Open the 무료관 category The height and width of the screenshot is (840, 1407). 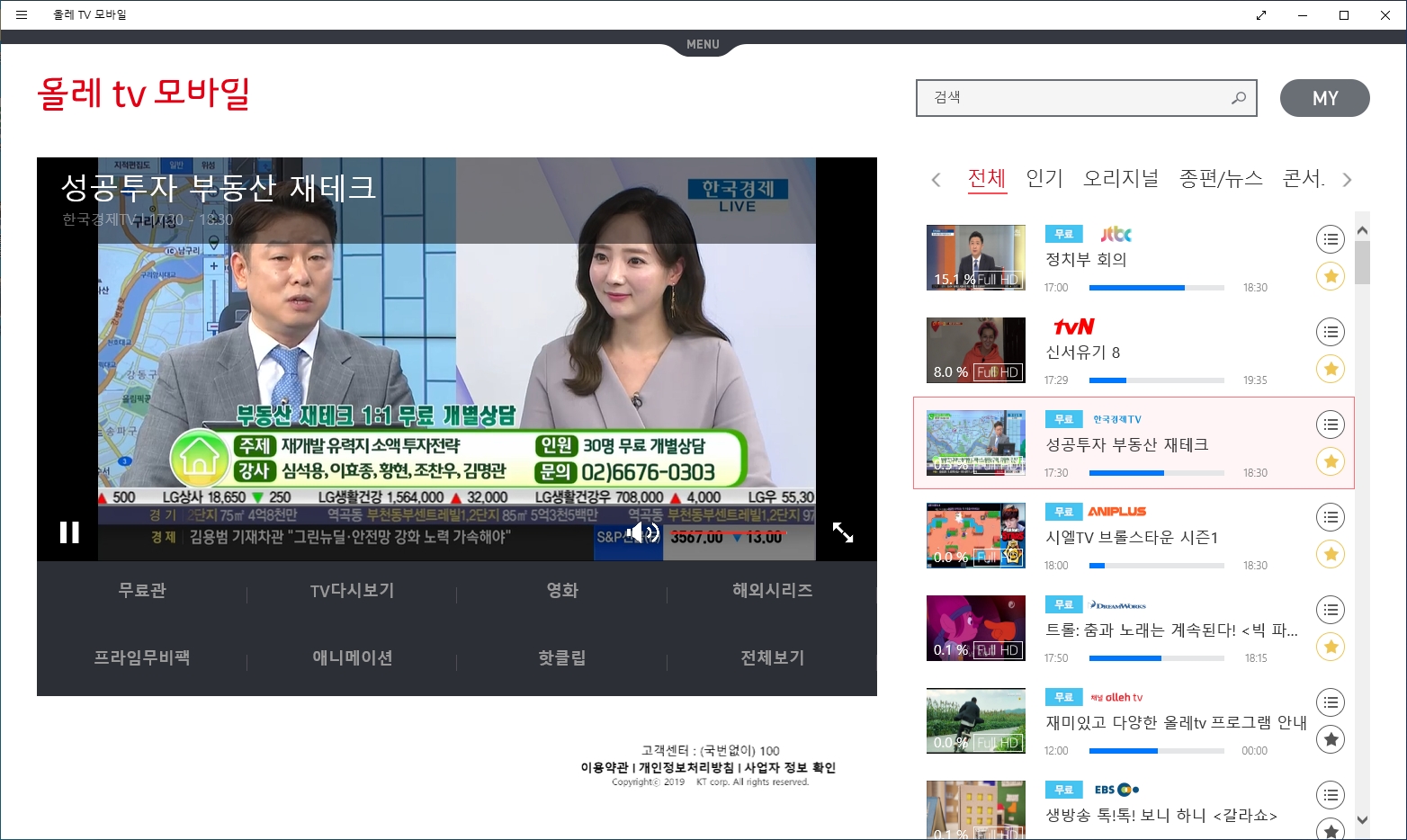coord(142,591)
